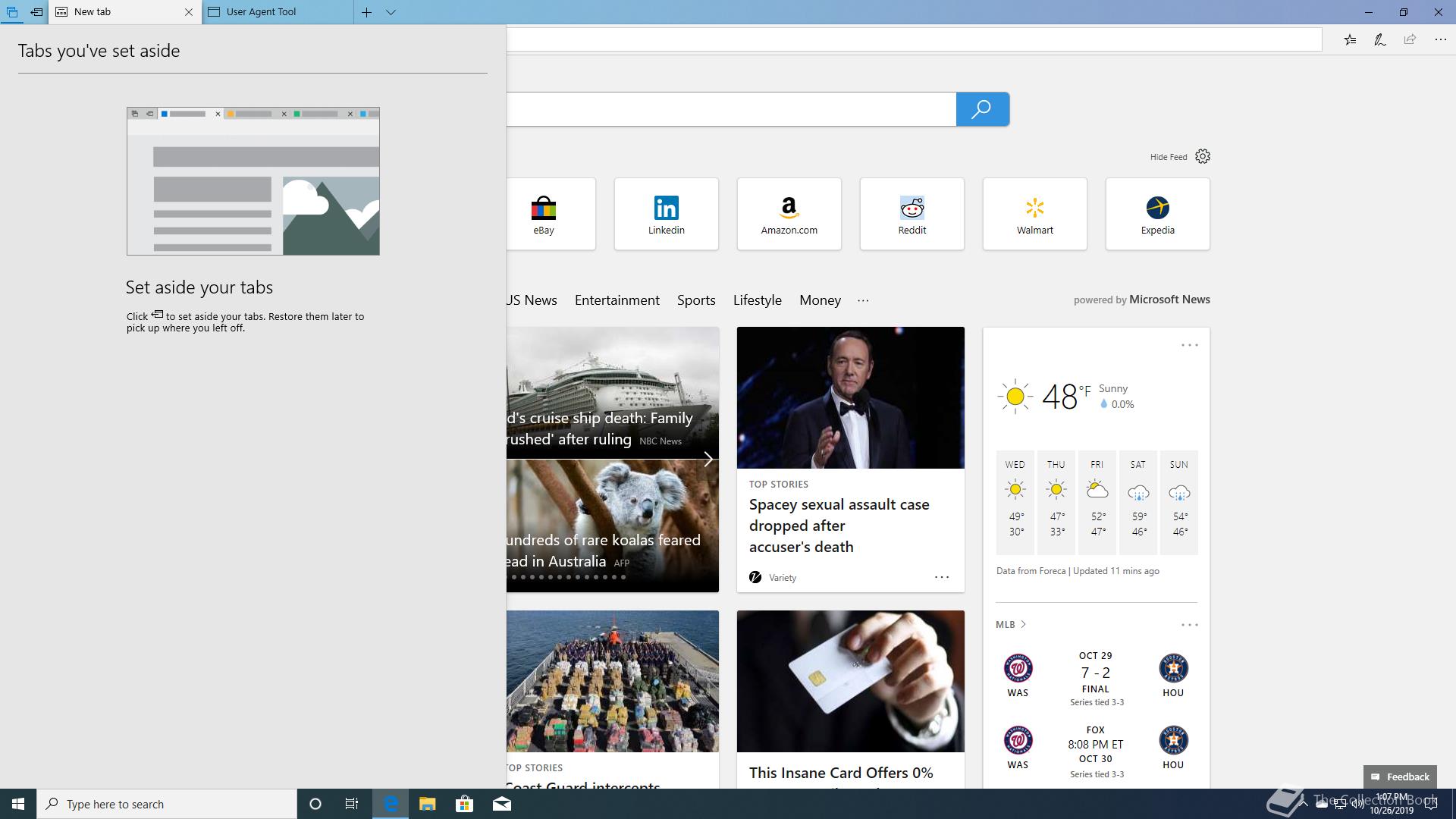Click the Variety source logo

tap(755, 577)
